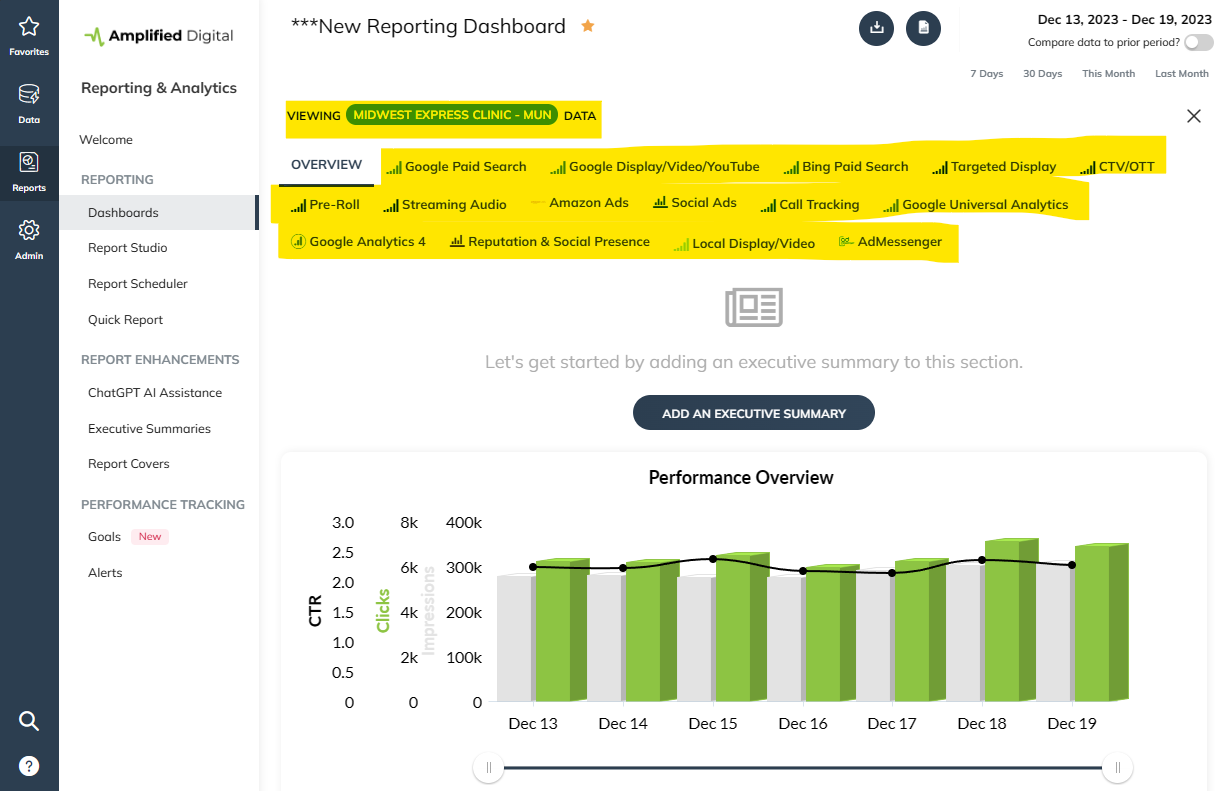Screen dimensions: 1228x791
Task: Select the 30 Days range link
Action: [1042, 74]
